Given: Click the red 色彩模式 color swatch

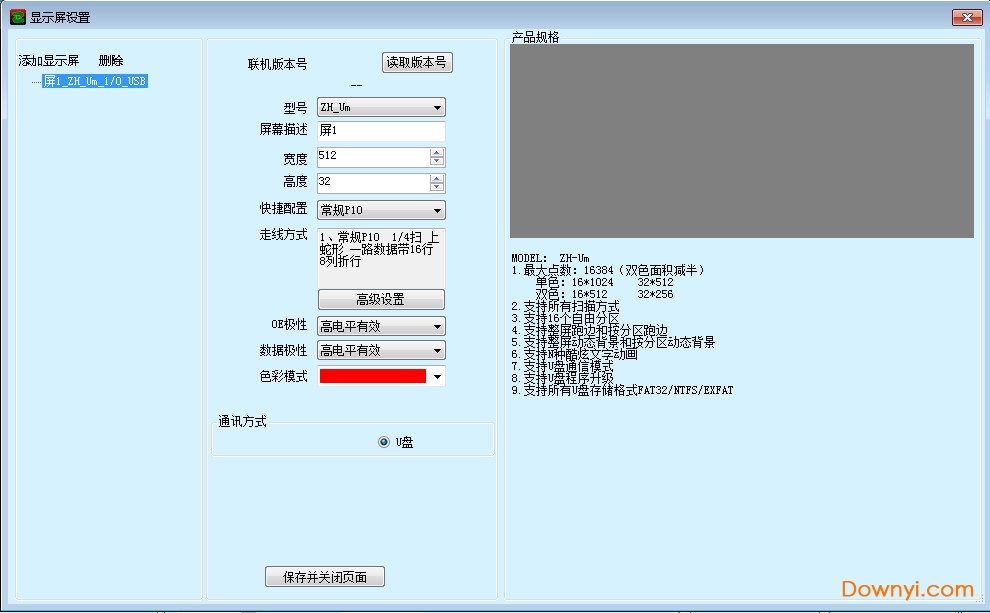Looking at the screenshot, I should (x=373, y=377).
